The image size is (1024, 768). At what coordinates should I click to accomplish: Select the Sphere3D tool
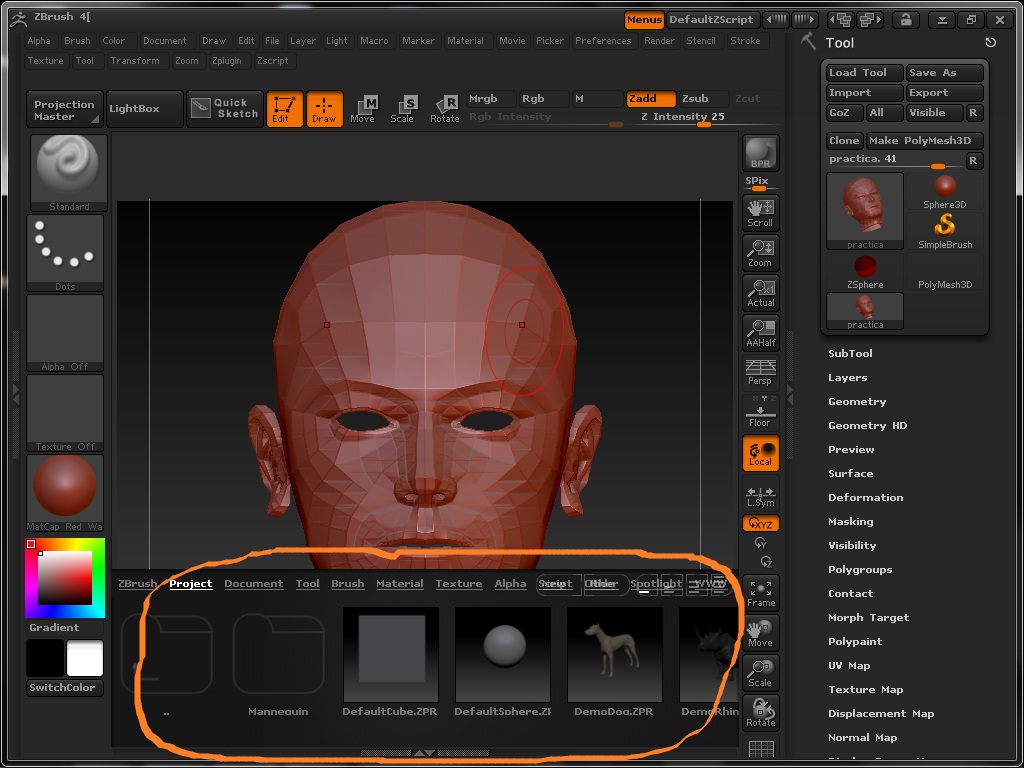click(944, 192)
